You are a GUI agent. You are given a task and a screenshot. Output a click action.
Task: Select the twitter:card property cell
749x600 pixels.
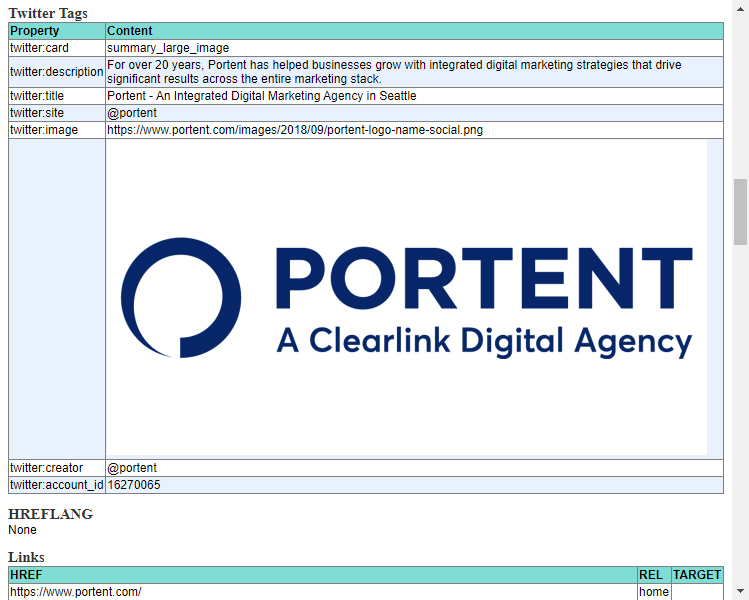(57, 48)
